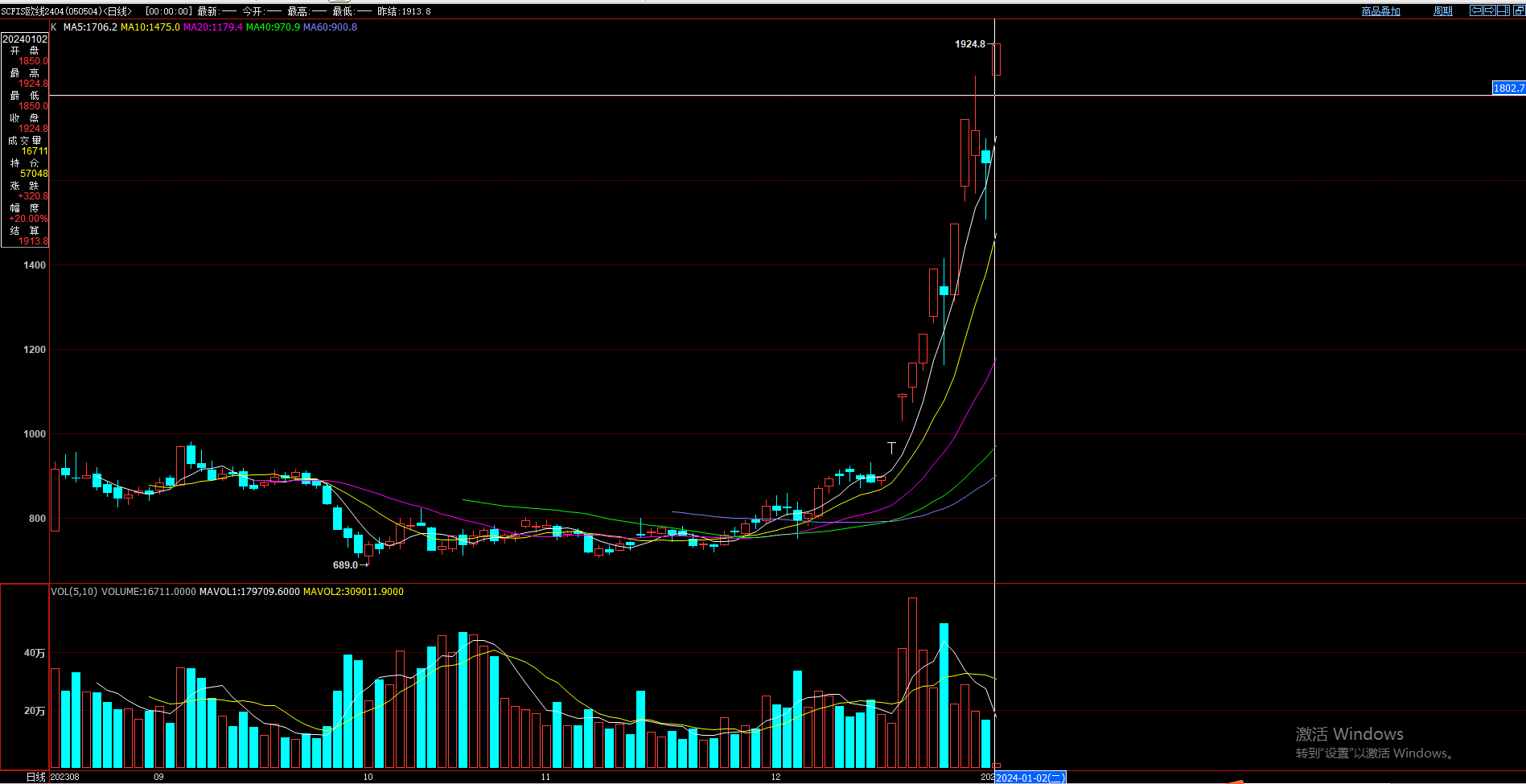Click the back arrow icon
This screenshot has width=1526, height=784.
(x=1476, y=10)
